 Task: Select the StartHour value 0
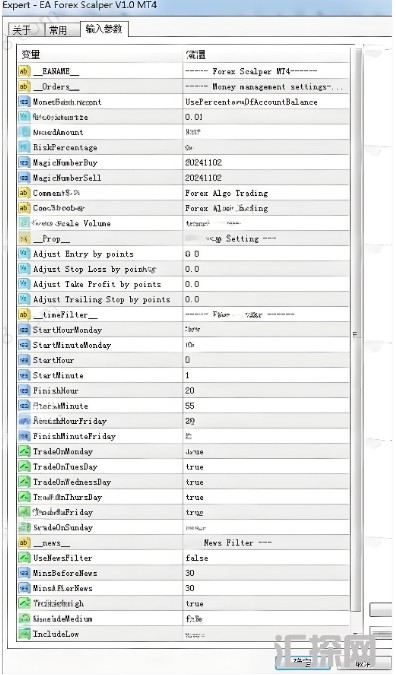tap(266, 360)
